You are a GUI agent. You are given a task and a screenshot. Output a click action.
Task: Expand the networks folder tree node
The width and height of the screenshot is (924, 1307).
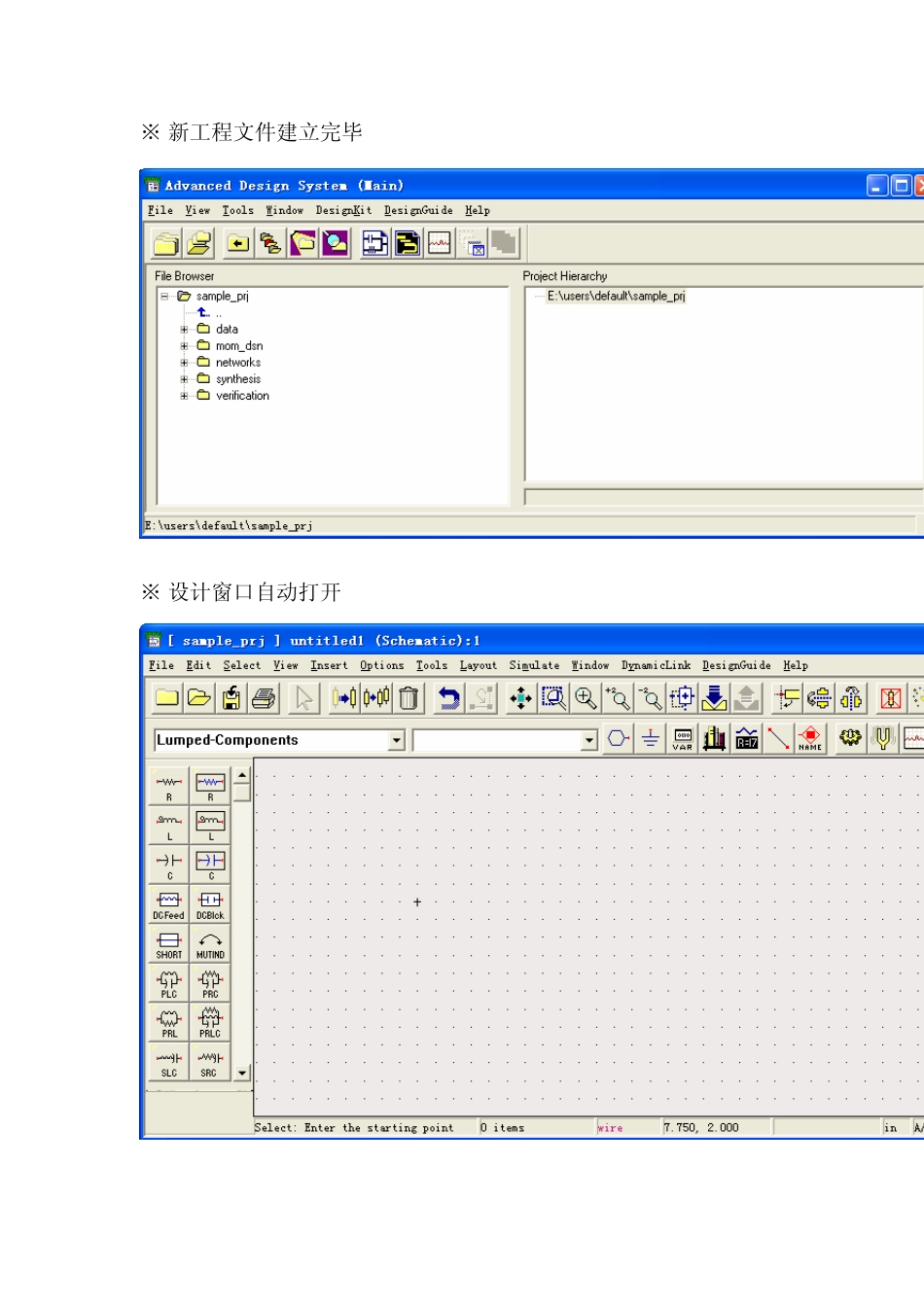coord(184,363)
